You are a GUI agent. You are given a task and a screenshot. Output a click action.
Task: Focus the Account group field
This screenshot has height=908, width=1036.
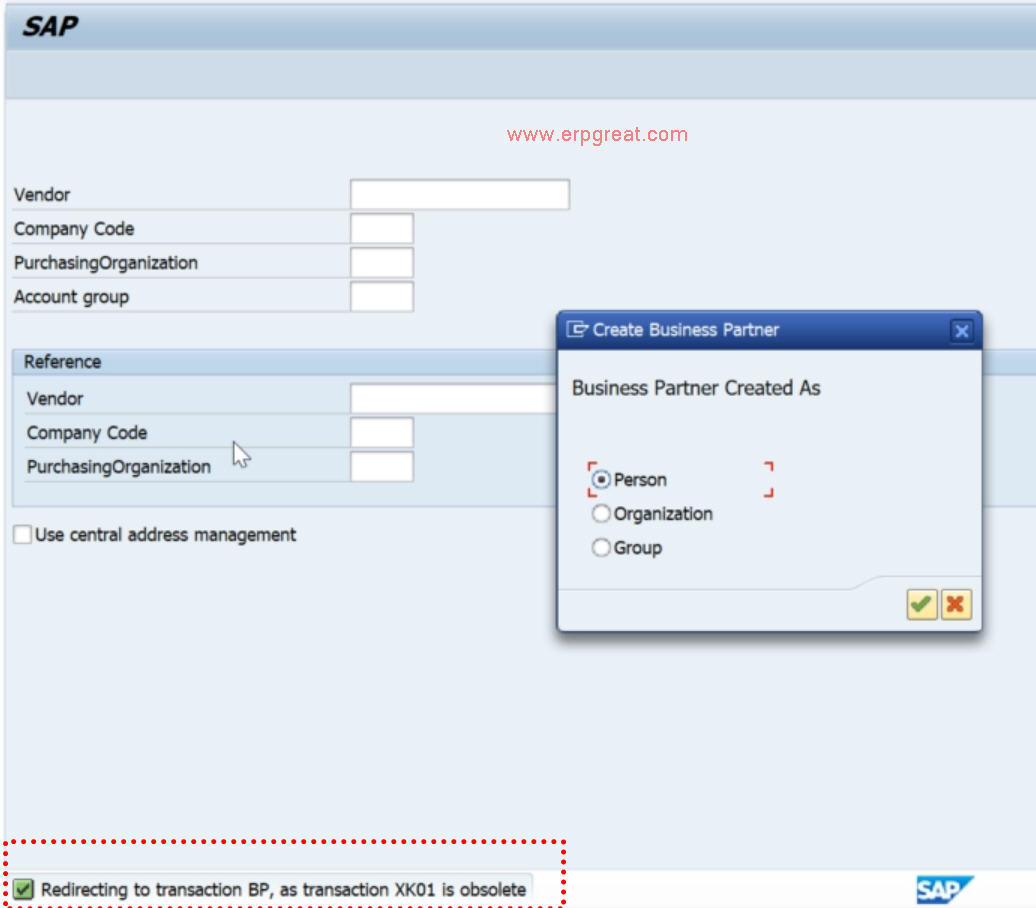click(x=382, y=296)
